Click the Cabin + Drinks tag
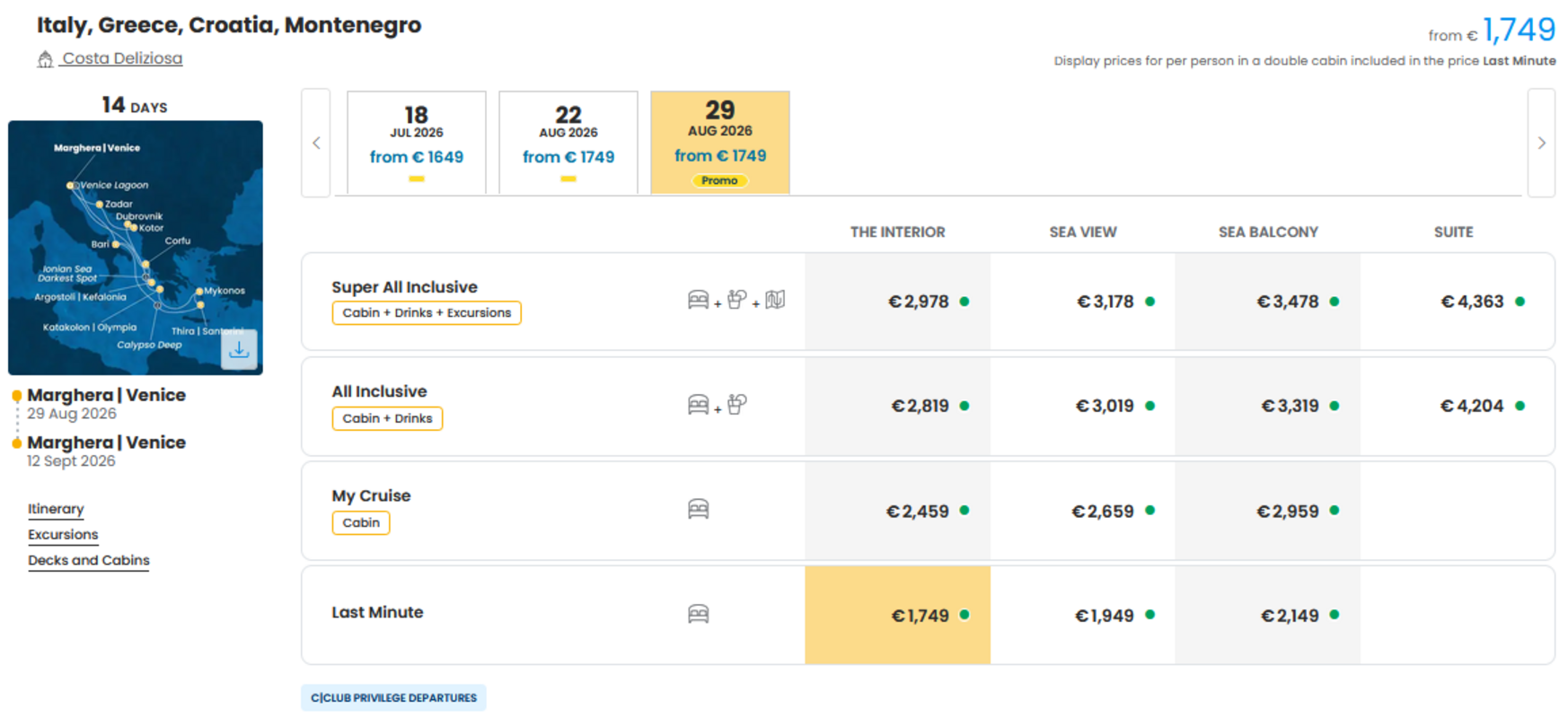 point(387,418)
